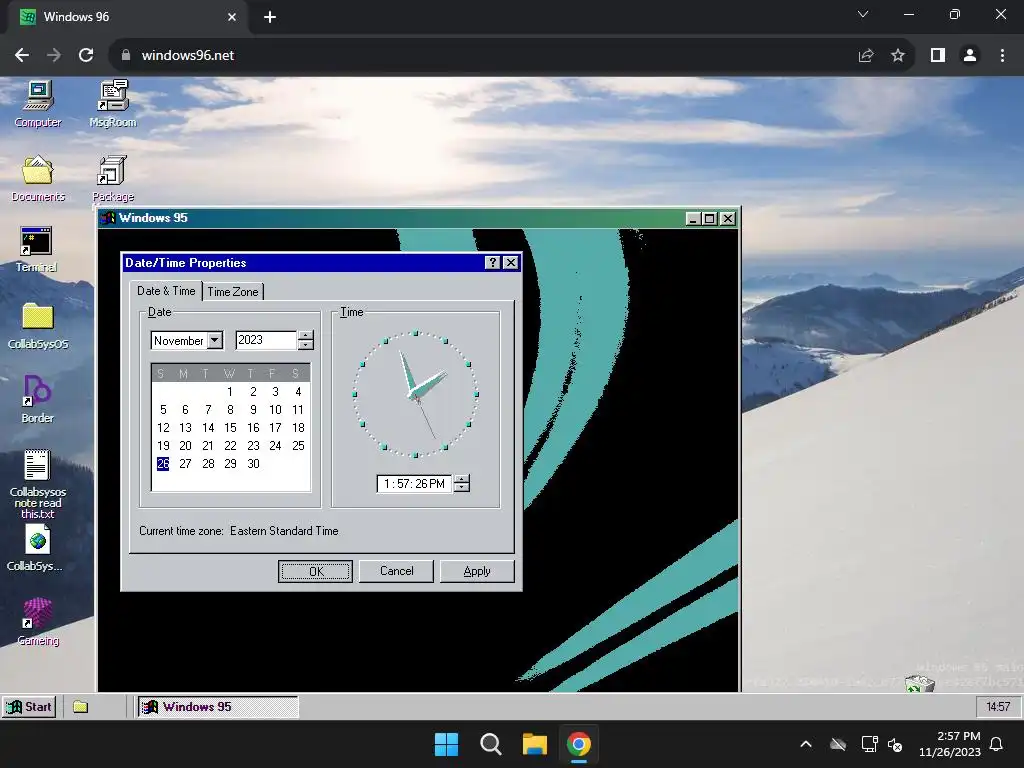Image resolution: width=1024 pixels, height=768 pixels.
Task: Click the analog clock face
Action: click(x=415, y=394)
